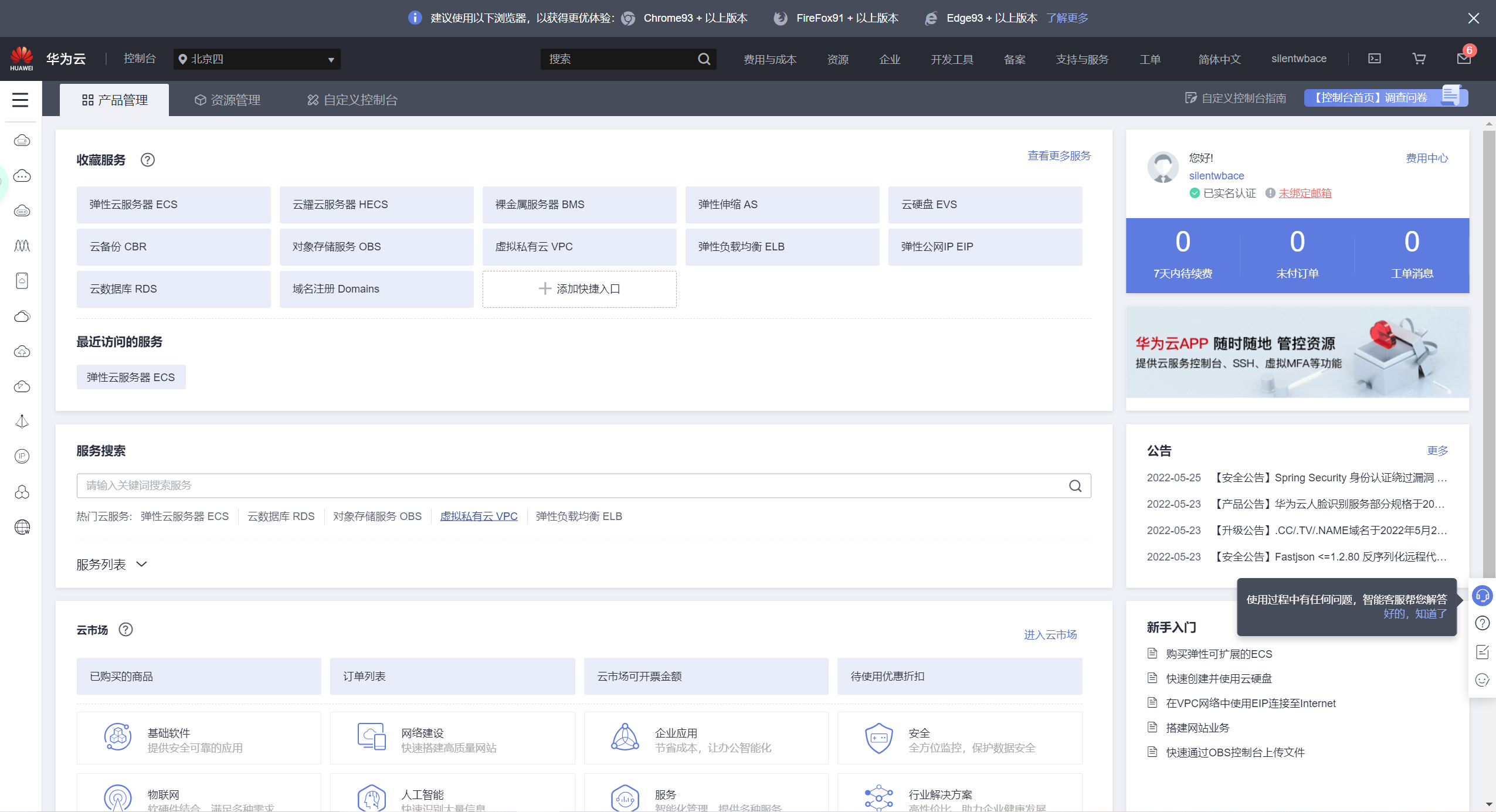Switch to the 资源管理 tab
The height and width of the screenshot is (812, 1496).
click(x=228, y=100)
